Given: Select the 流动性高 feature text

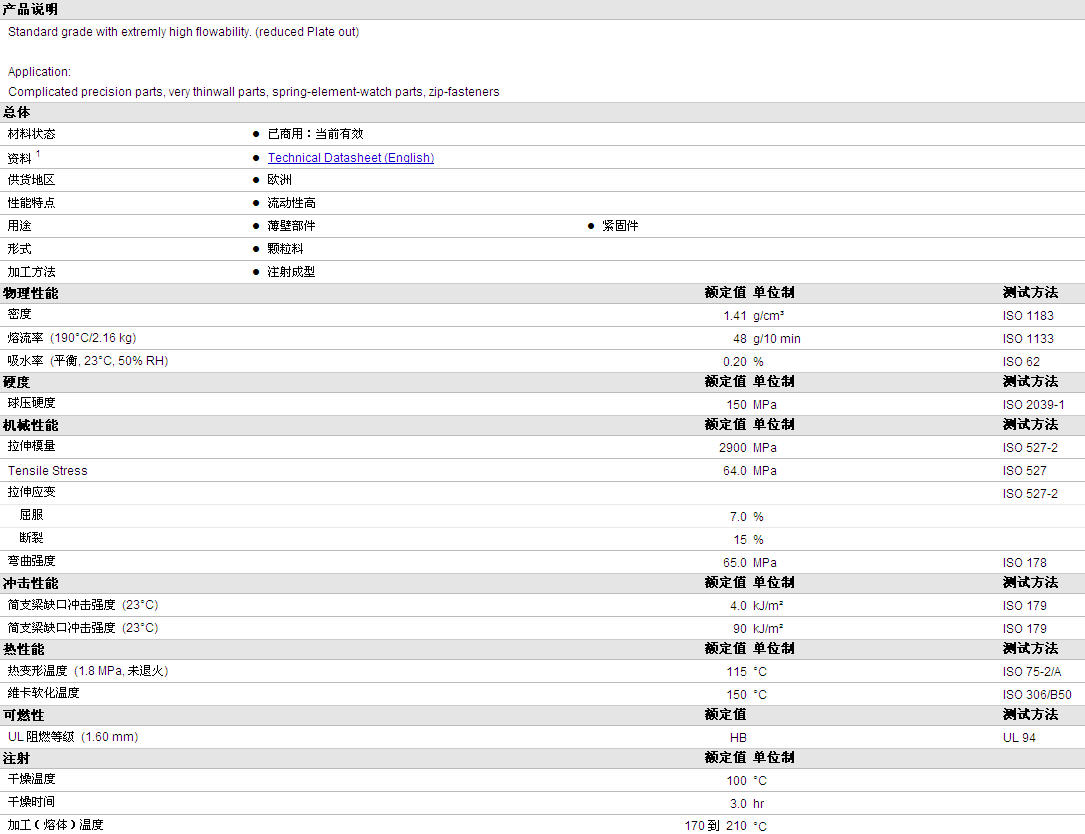Looking at the screenshot, I should coord(291,203).
